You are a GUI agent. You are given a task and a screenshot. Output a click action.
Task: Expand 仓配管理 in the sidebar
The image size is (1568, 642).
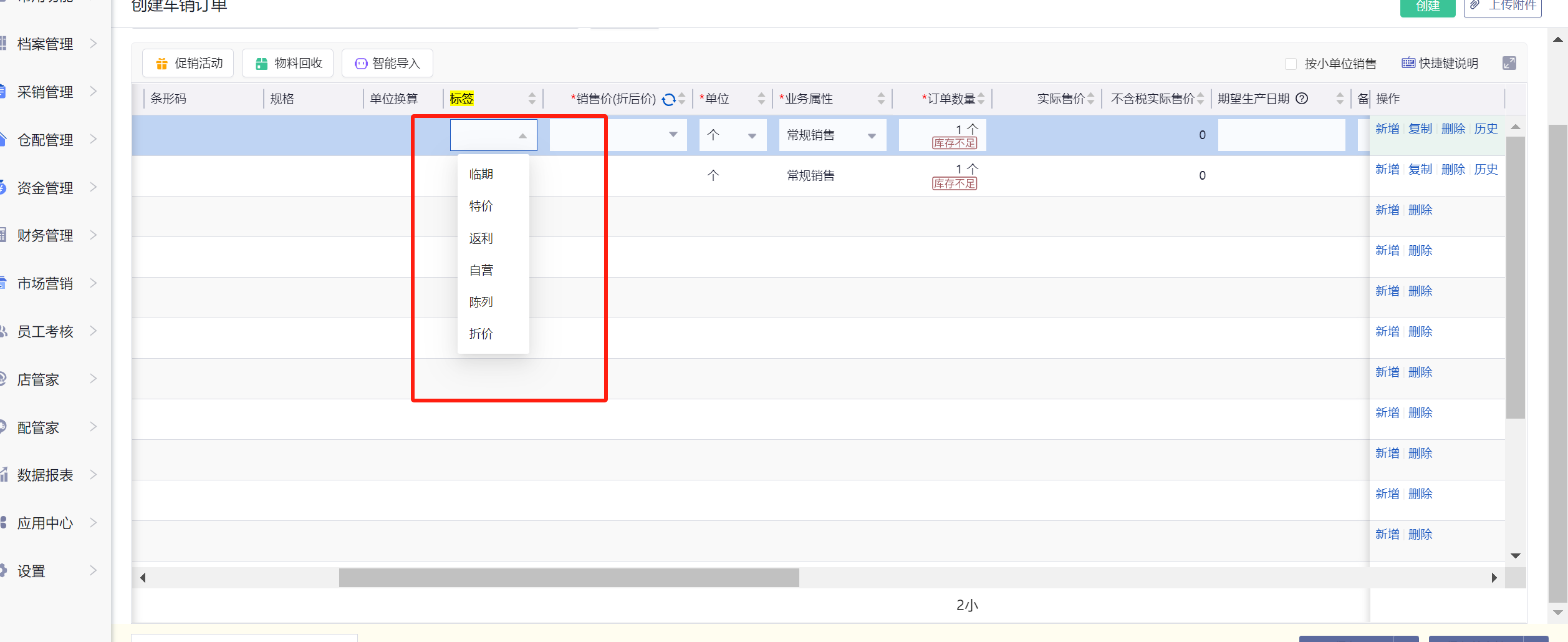pos(46,140)
